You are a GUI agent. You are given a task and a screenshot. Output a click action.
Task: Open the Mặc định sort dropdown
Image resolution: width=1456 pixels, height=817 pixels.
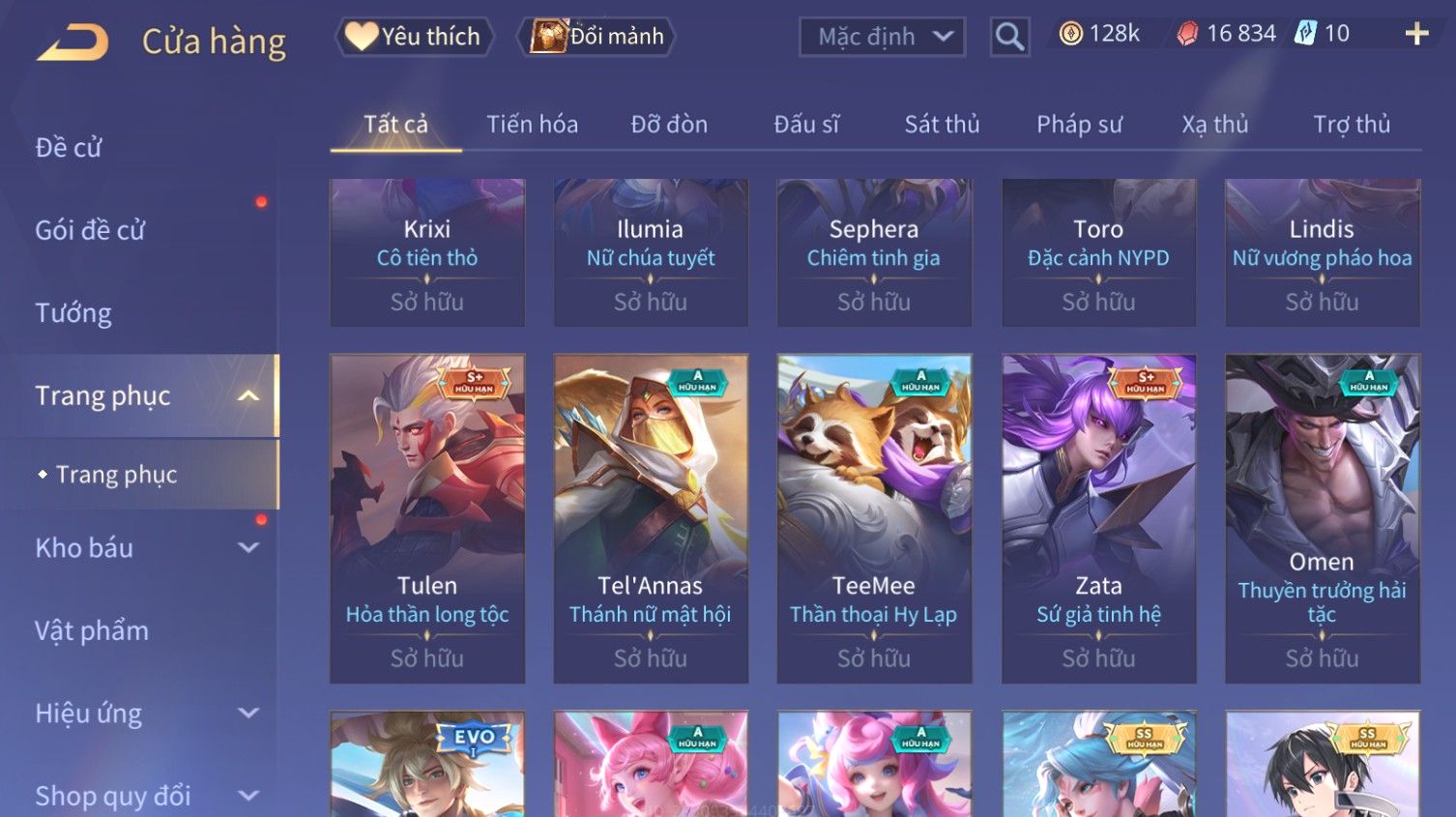tap(882, 37)
